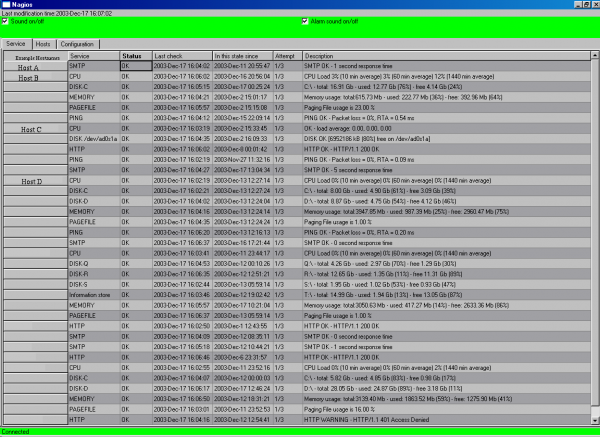Sort by the Attempt column header
This screenshot has height=437, width=600.
(x=287, y=56)
